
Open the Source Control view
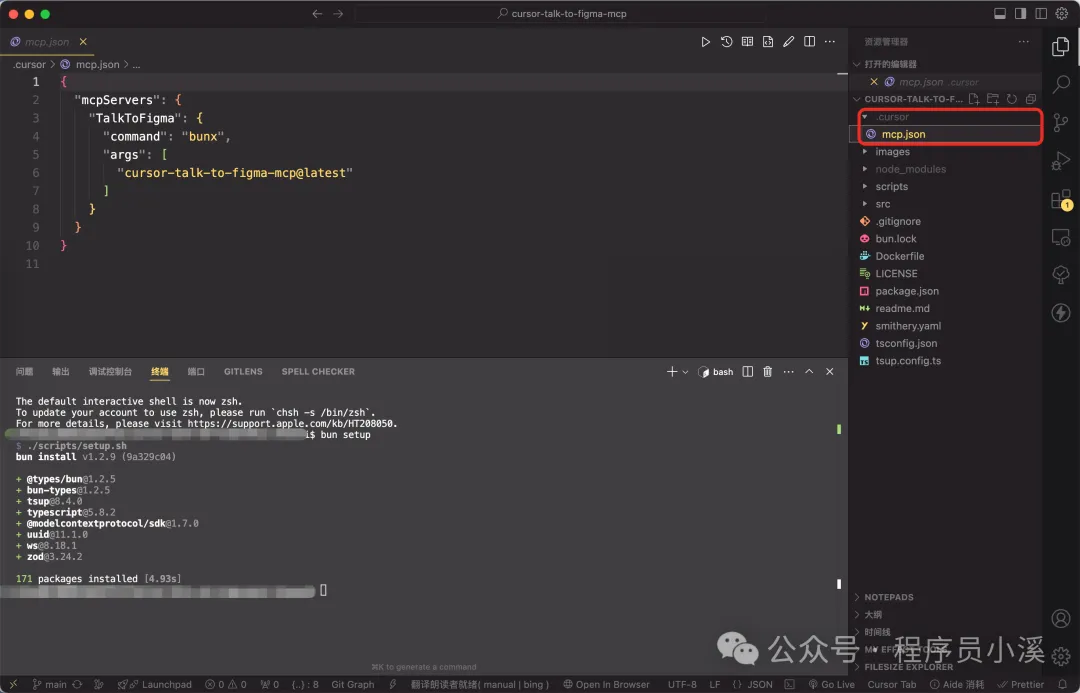click(x=1061, y=123)
